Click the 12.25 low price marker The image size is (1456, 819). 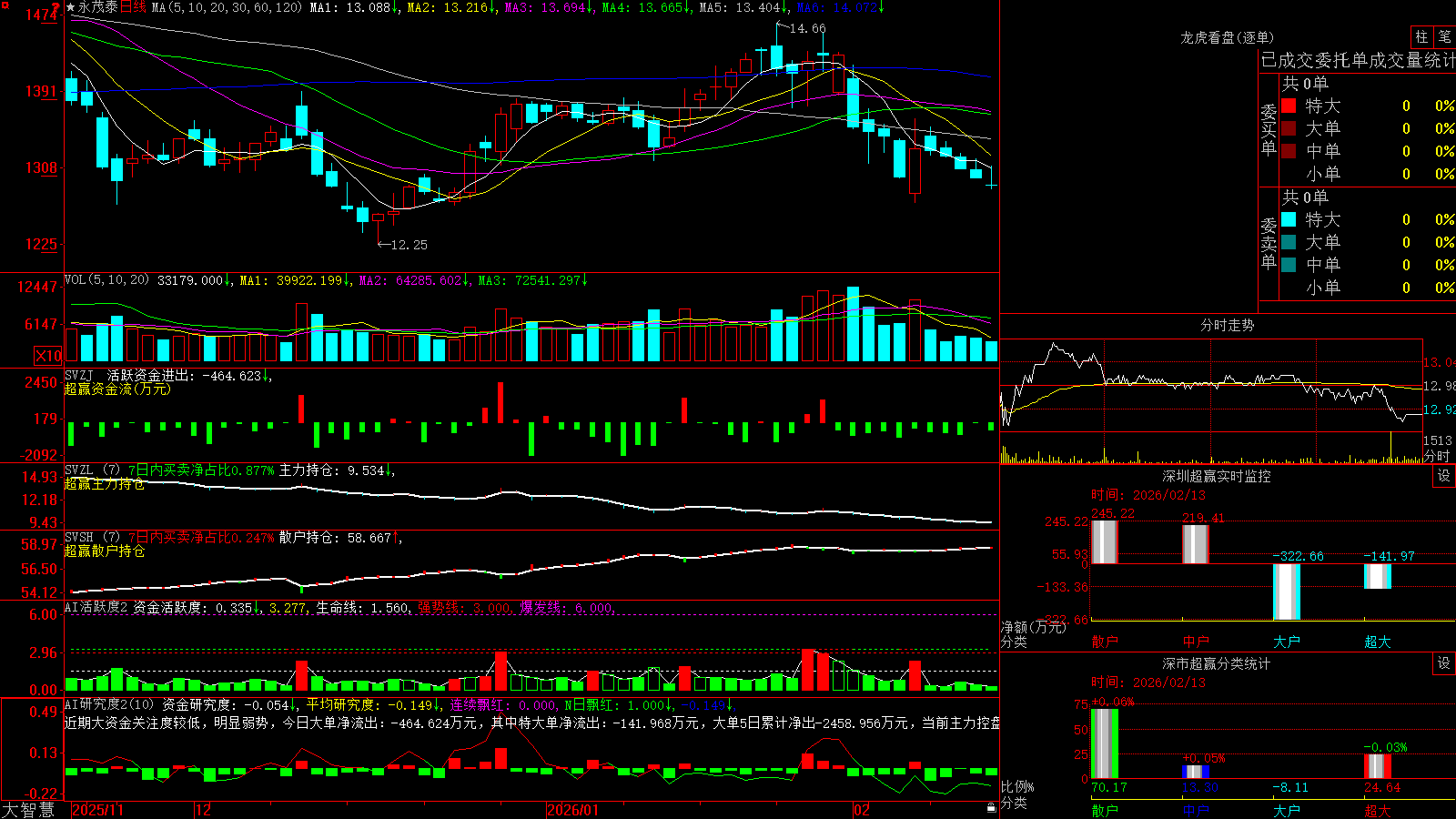tap(409, 245)
